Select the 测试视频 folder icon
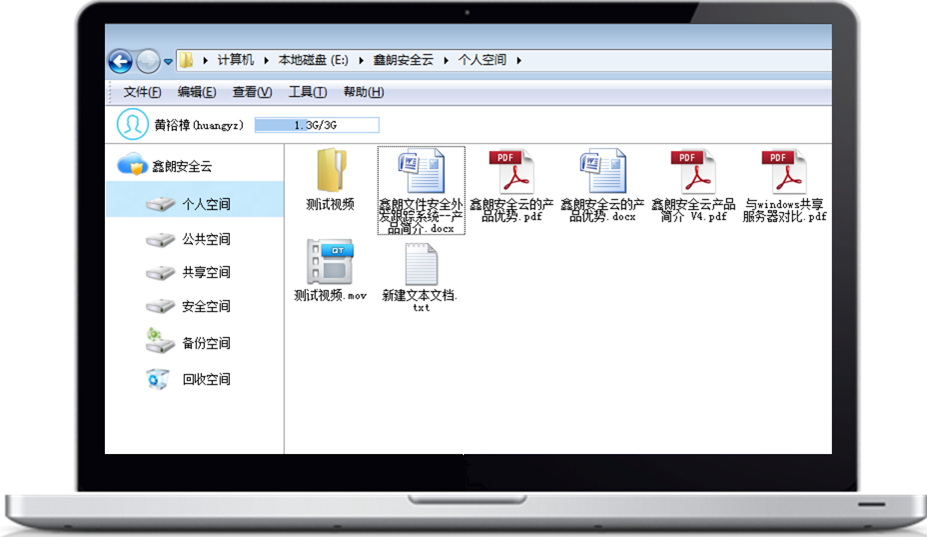Screen dimensions: 927x537 click(330, 171)
